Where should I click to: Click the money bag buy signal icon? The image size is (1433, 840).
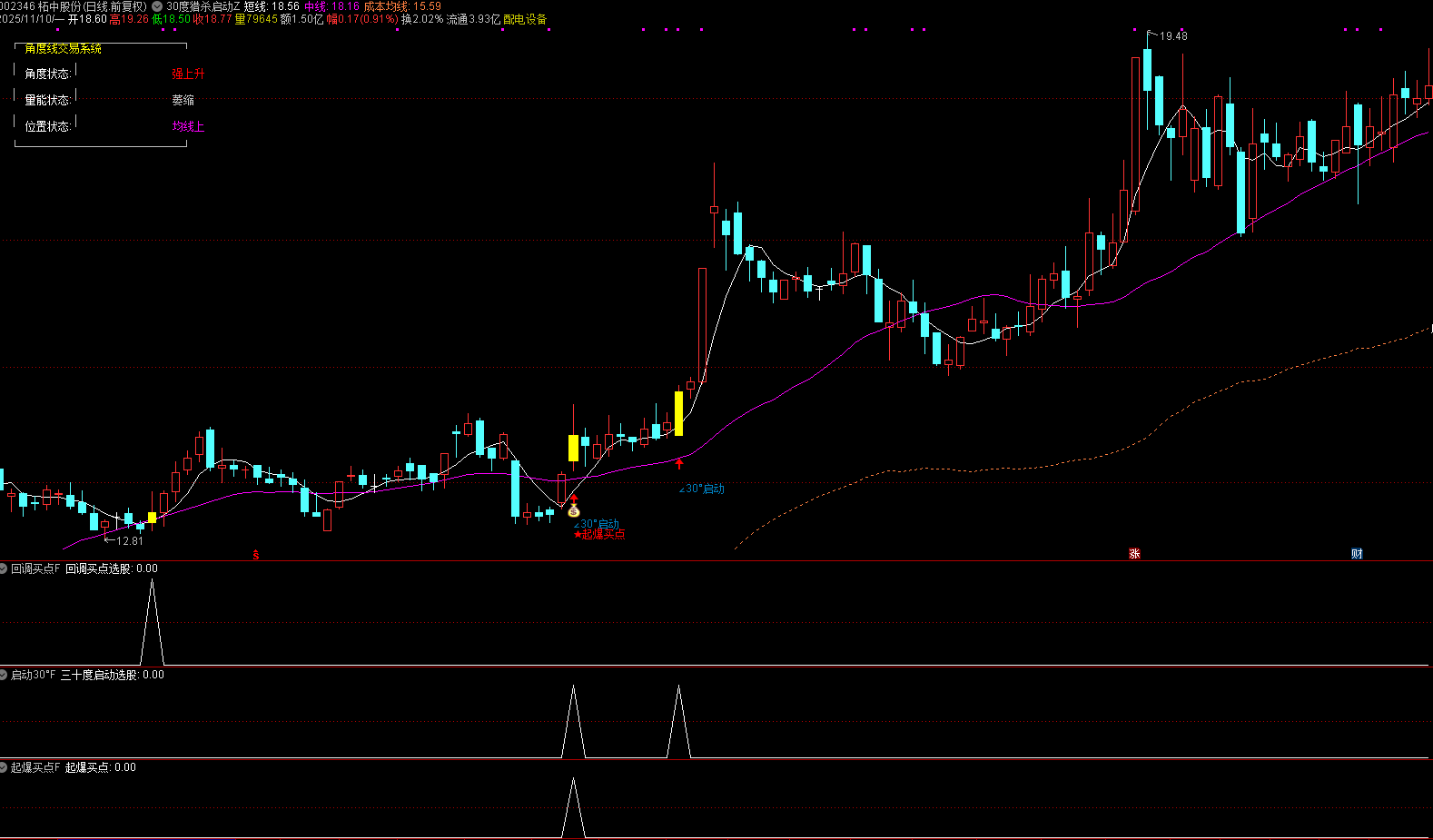[x=573, y=510]
